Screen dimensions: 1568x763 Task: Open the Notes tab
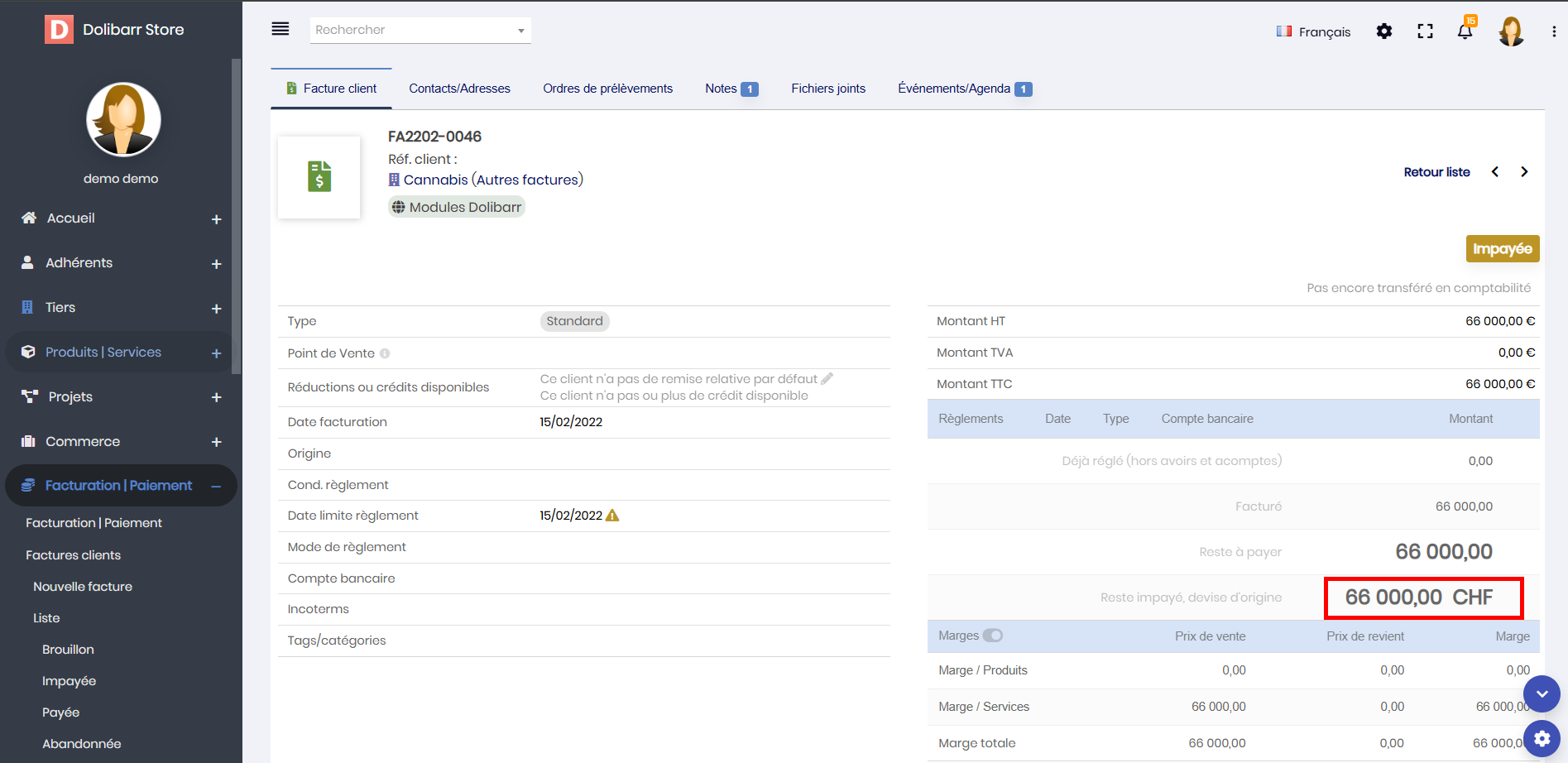tap(731, 89)
